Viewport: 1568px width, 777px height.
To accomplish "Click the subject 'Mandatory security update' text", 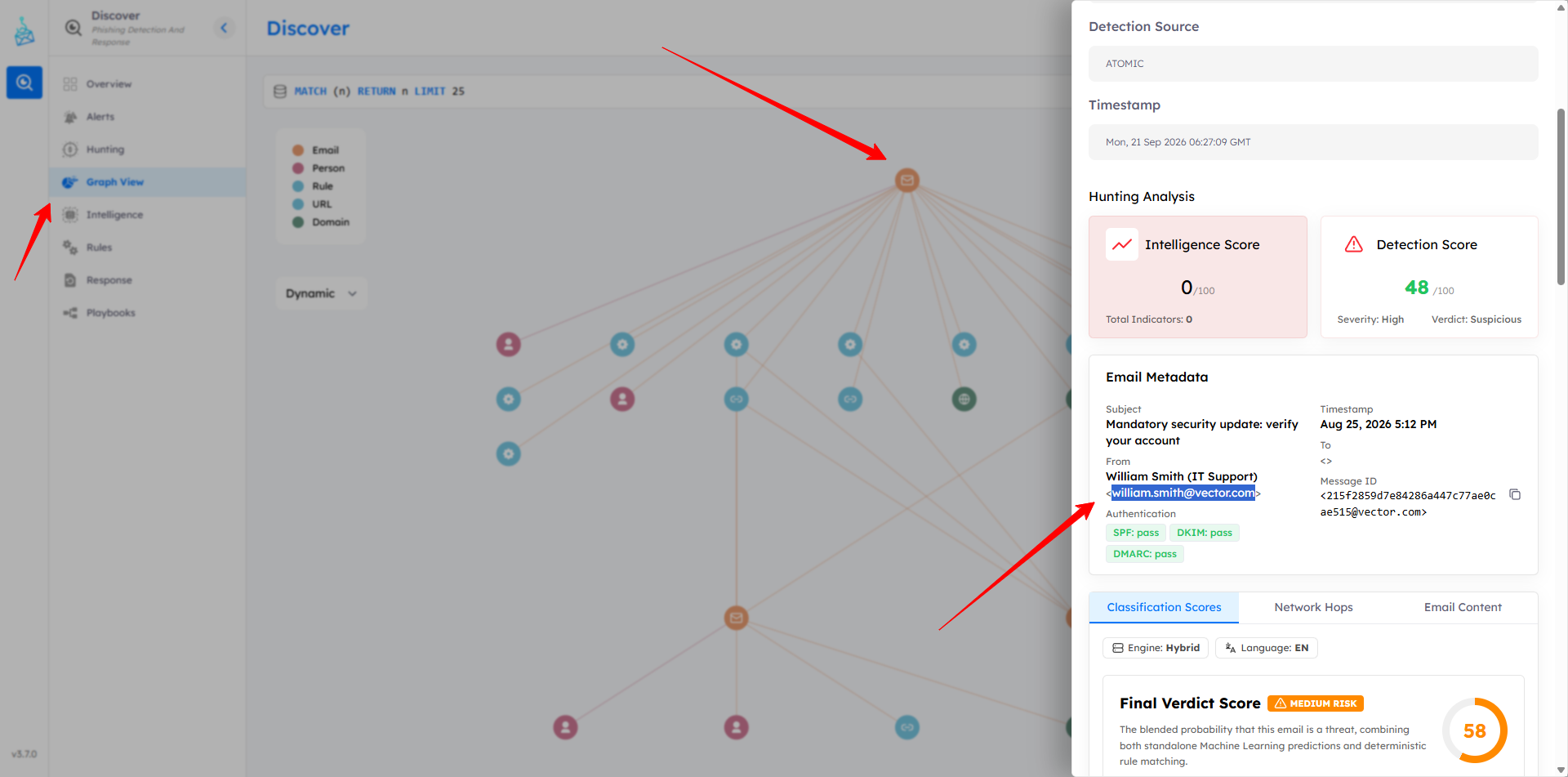I will 1202,432.
